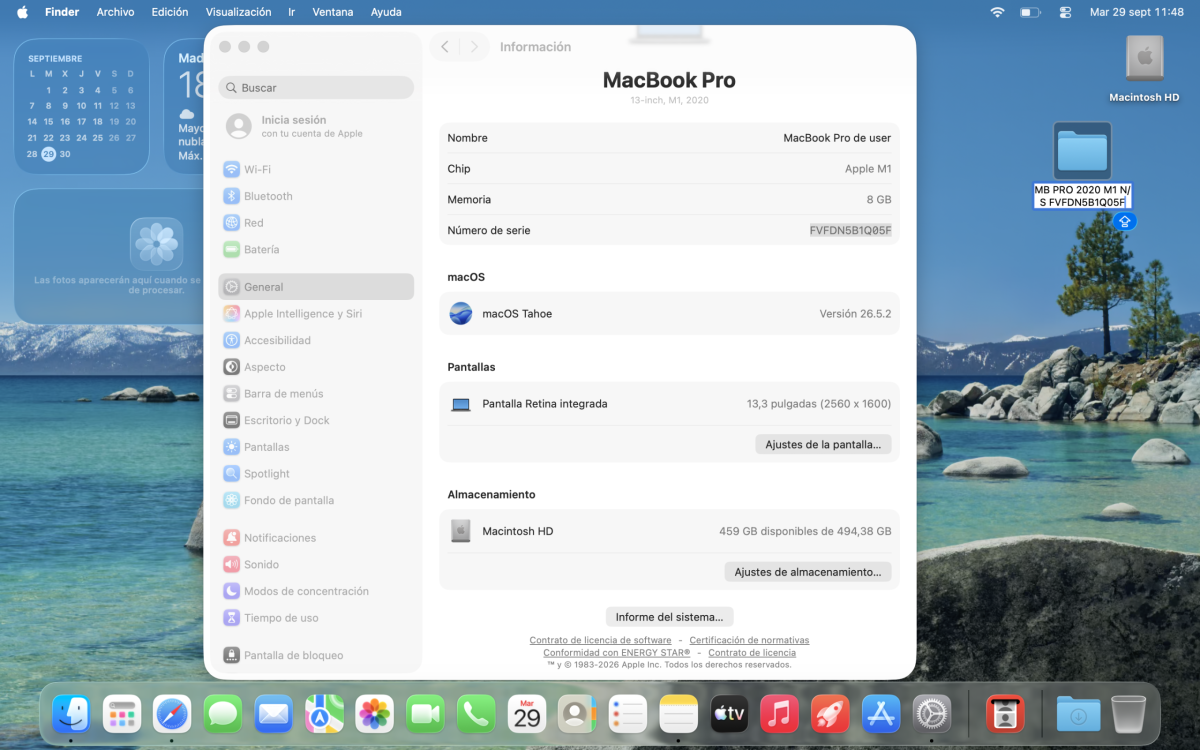Open FaceTime in the Dock

425,714
